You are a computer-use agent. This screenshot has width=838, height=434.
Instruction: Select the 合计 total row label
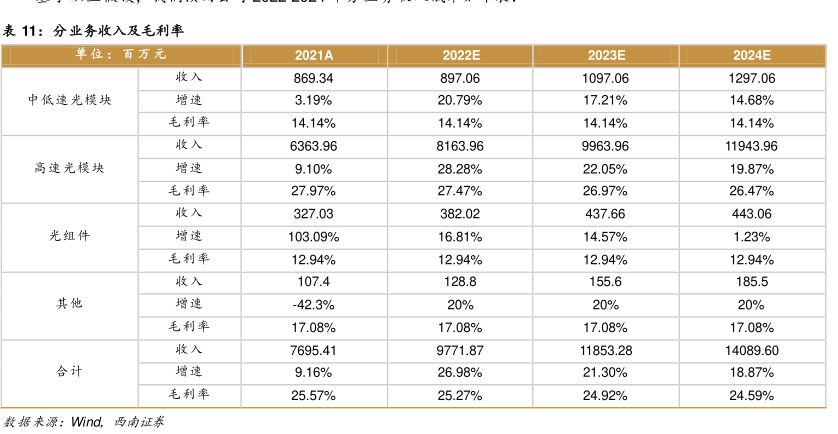[x=70, y=372]
